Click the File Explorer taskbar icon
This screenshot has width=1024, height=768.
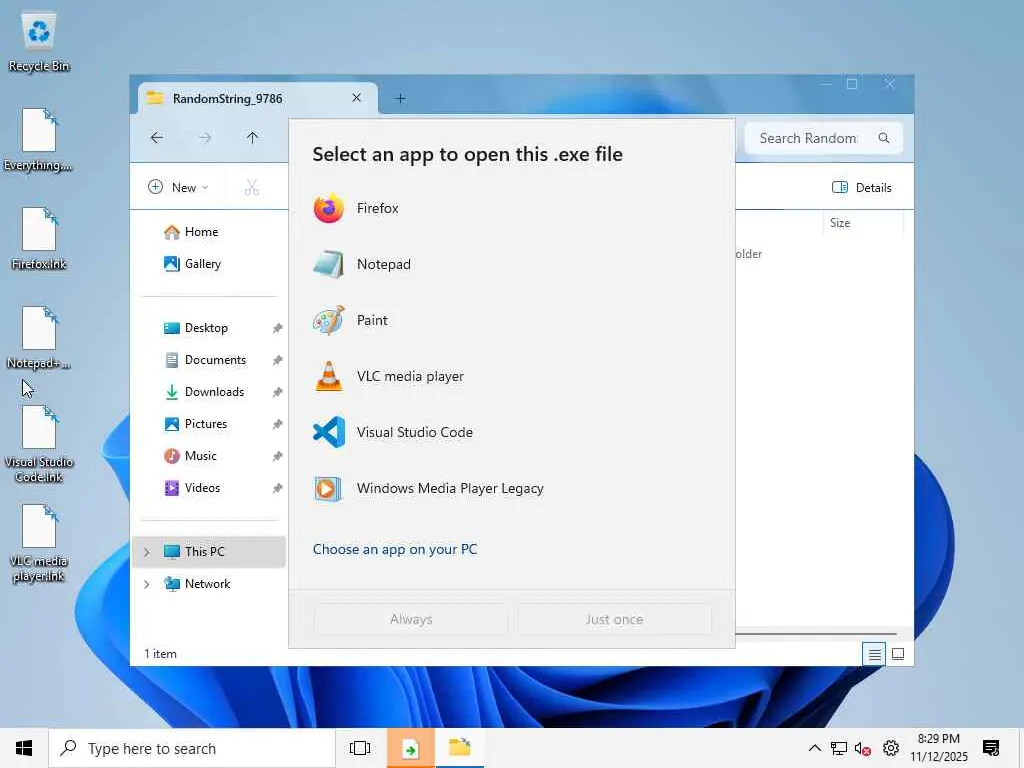click(460, 748)
